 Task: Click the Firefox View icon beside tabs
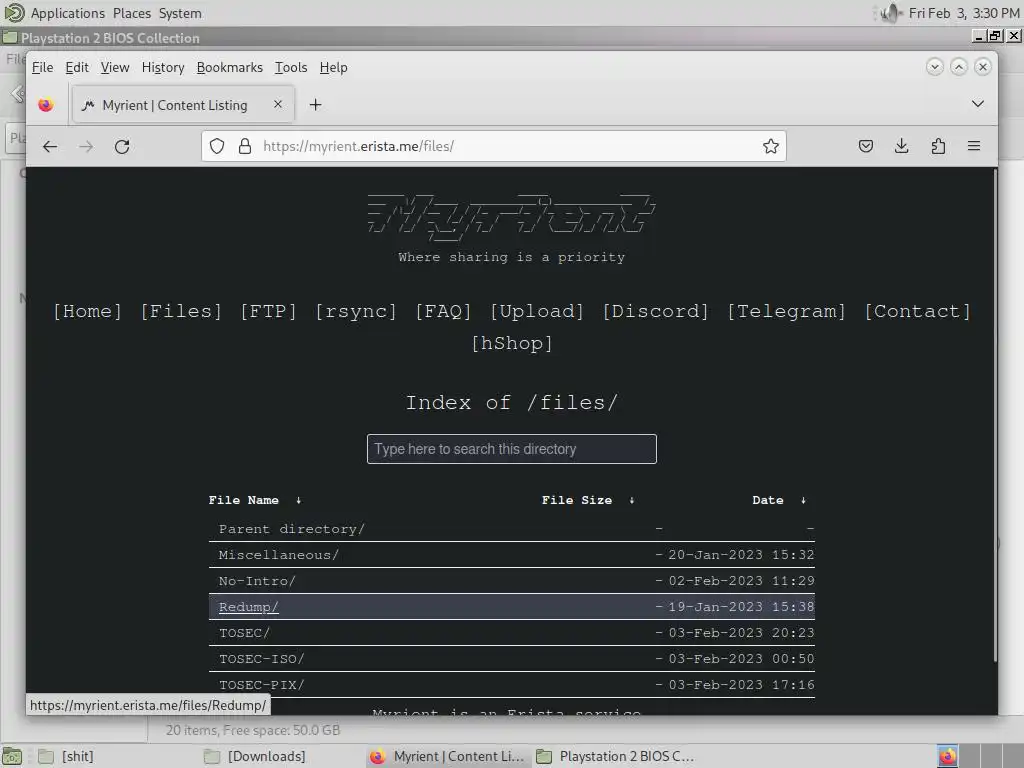[x=46, y=104]
